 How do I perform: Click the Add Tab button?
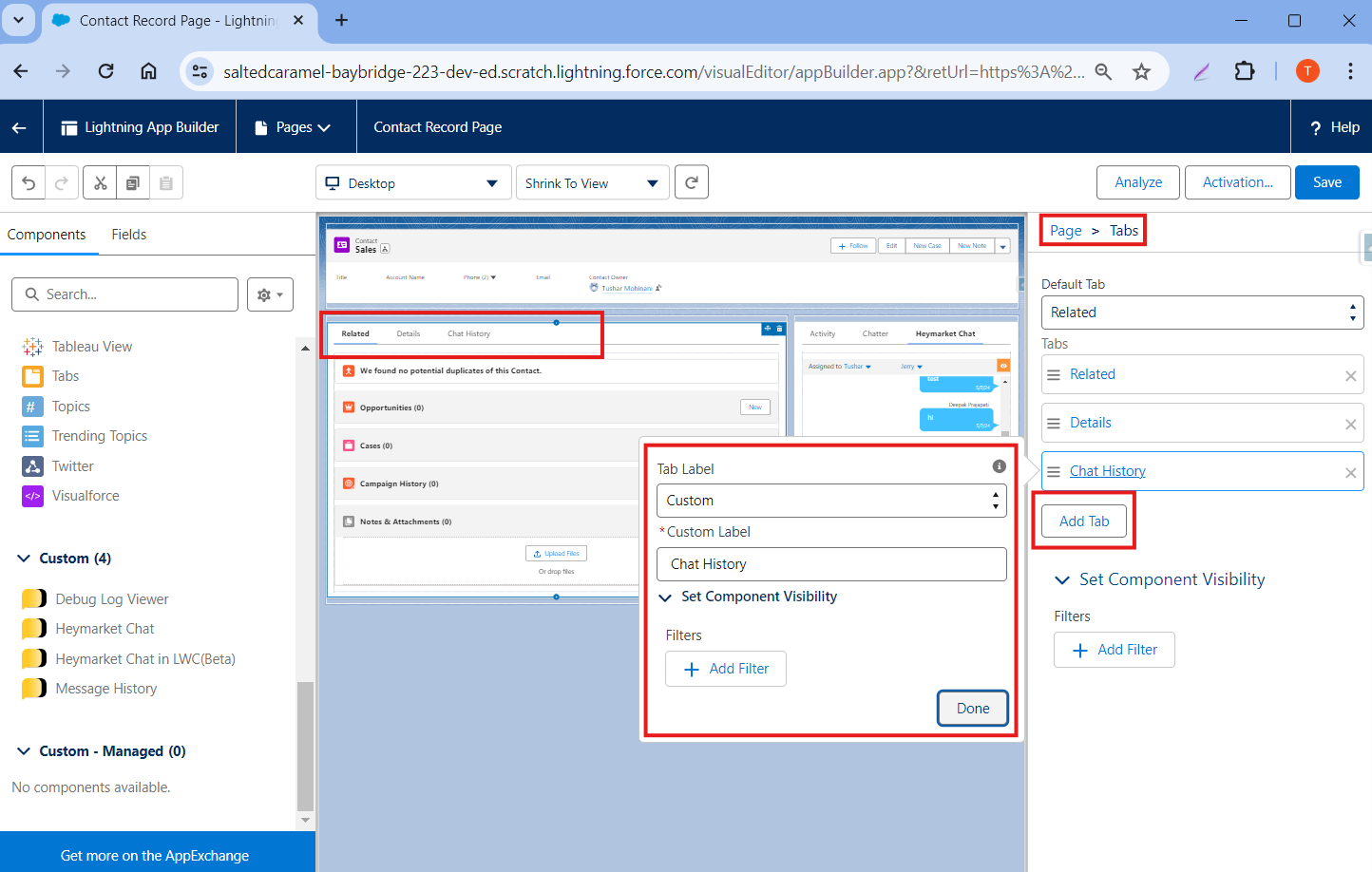(1084, 521)
